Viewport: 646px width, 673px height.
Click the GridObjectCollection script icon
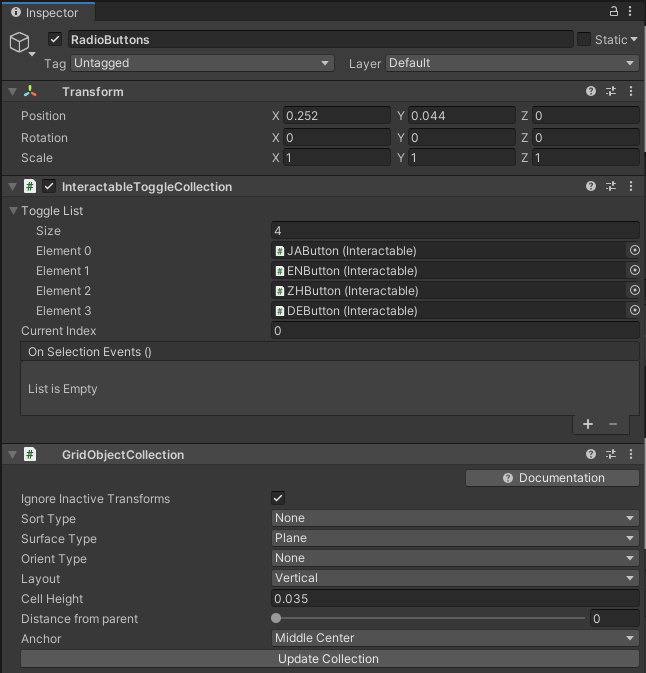coord(30,454)
